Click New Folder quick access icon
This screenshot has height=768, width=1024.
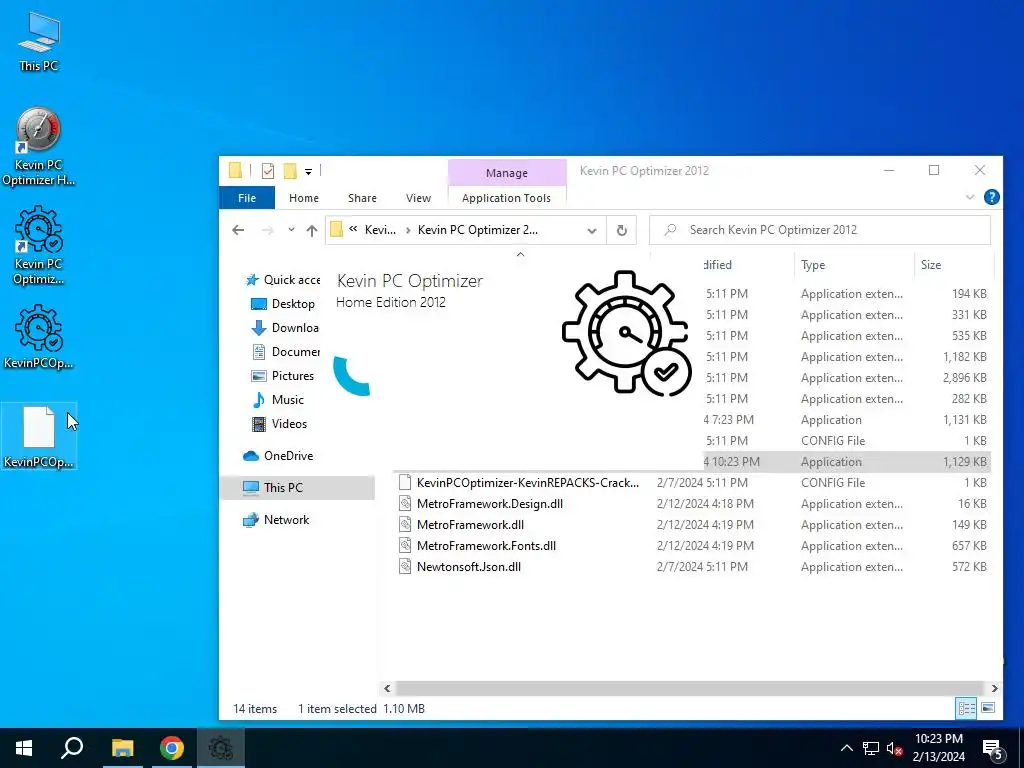290,171
